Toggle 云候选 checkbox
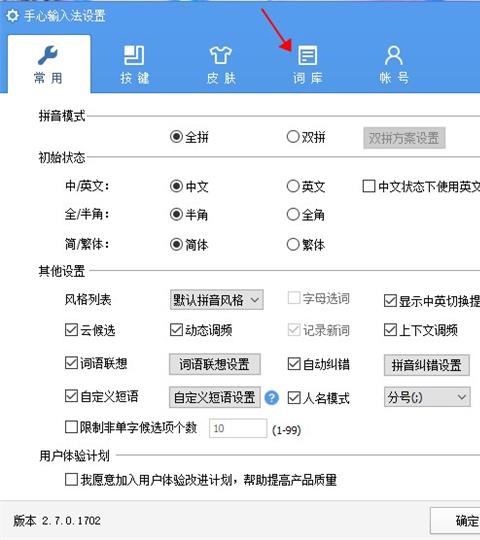 click(x=71, y=330)
